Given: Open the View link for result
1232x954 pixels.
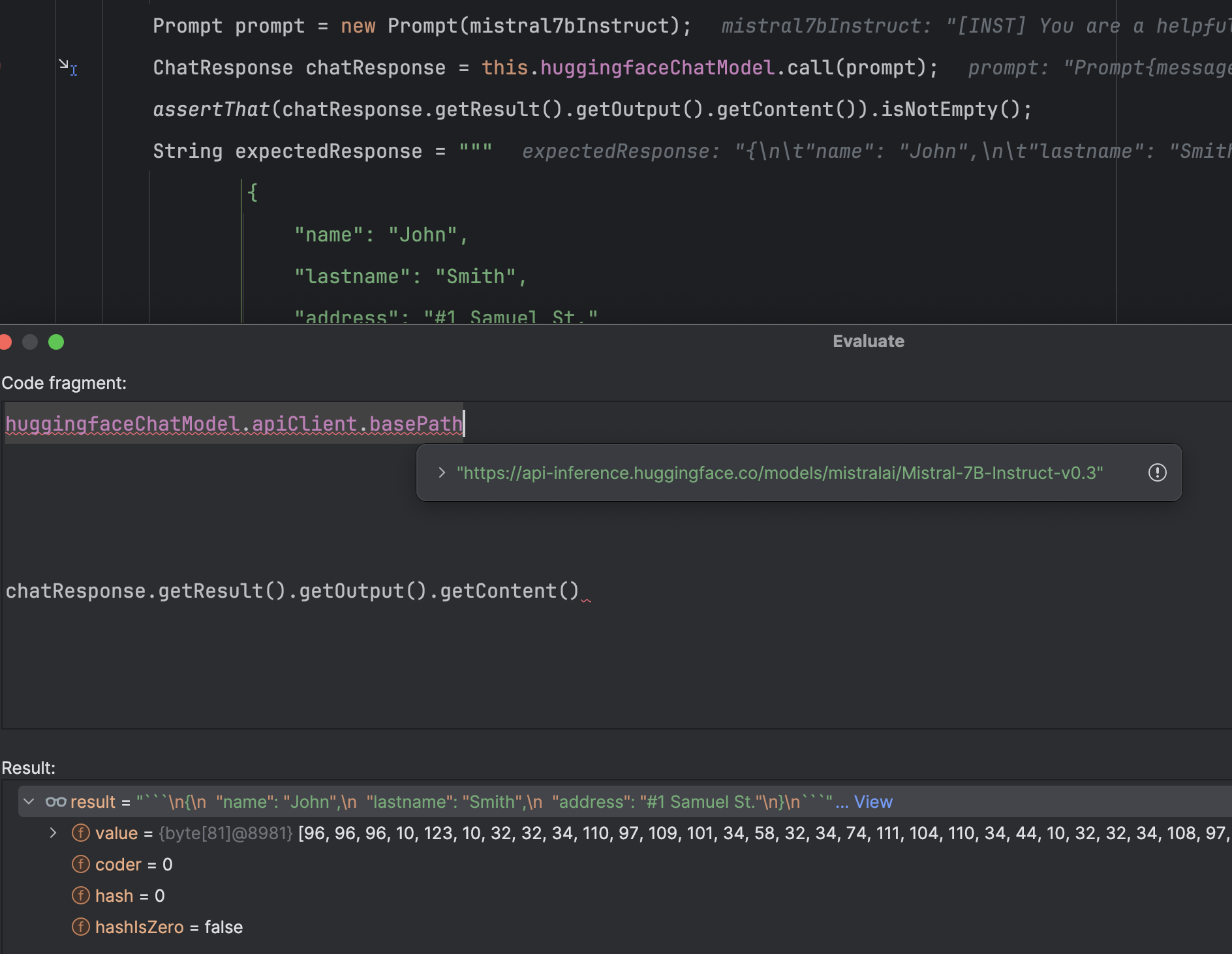Looking at the screenshot, I should 873,801.
